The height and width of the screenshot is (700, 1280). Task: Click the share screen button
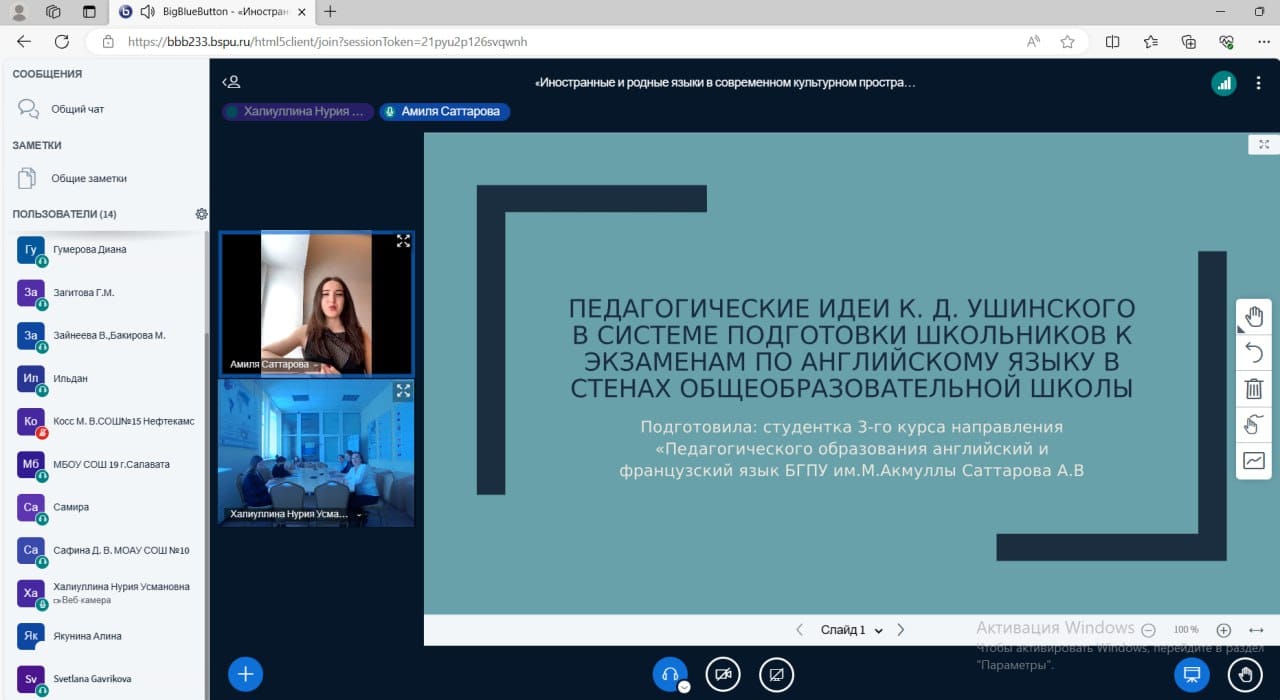776,675
